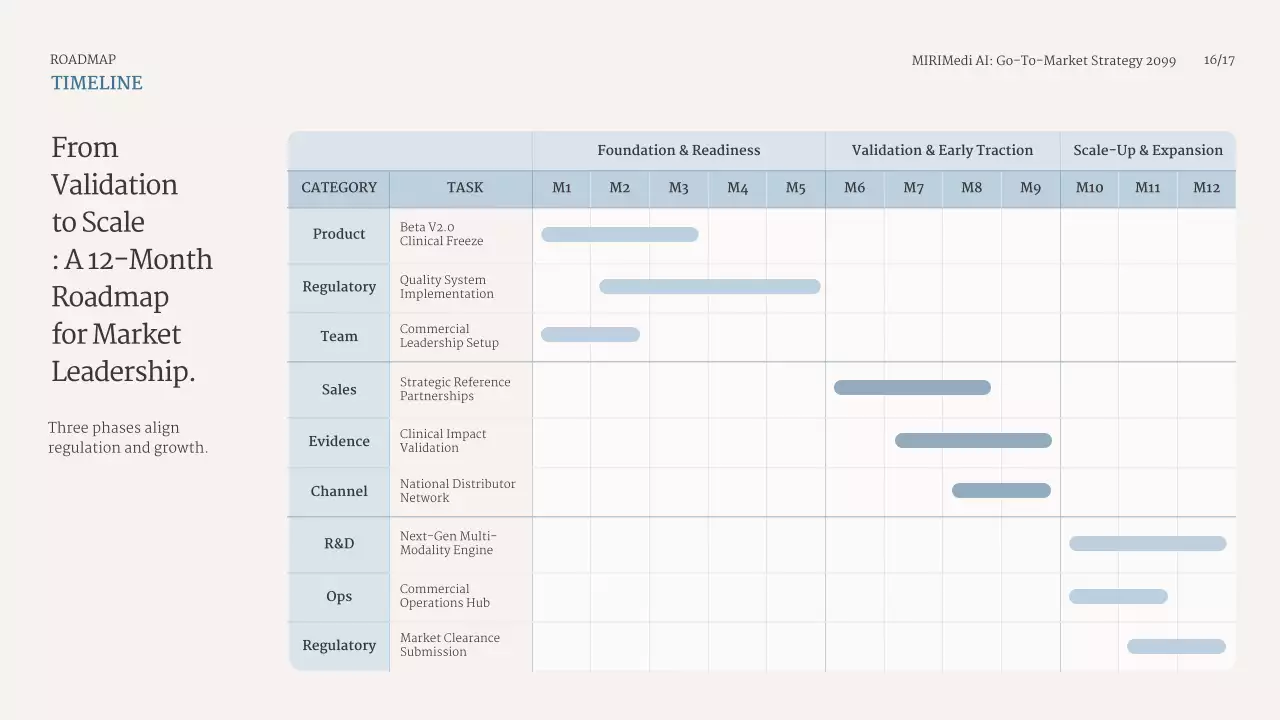The width and height of the screenshot is (1280, 720).
Task: Select the Scale-Up & Expansion phase header
Action: pyautogui.click(x=1148, y=151)
